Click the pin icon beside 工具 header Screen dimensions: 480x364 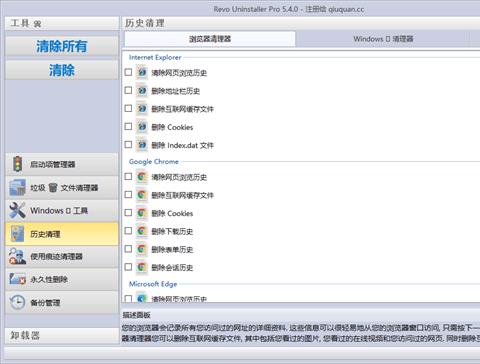(37, 24)
